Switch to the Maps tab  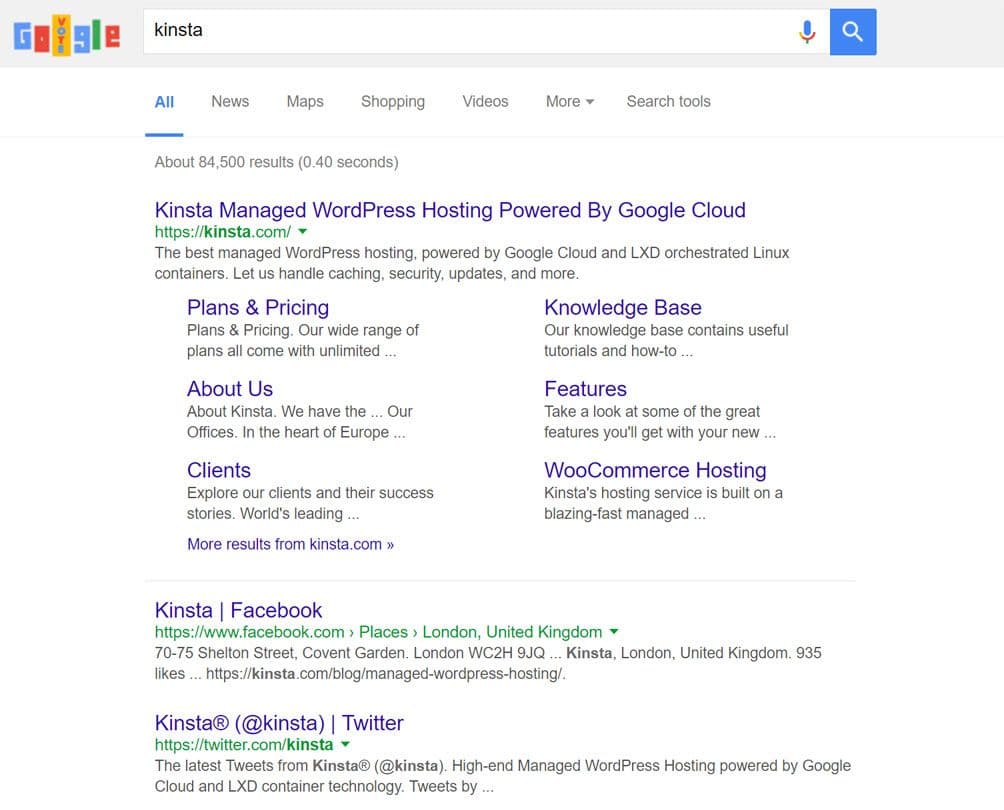coord(305,101)
